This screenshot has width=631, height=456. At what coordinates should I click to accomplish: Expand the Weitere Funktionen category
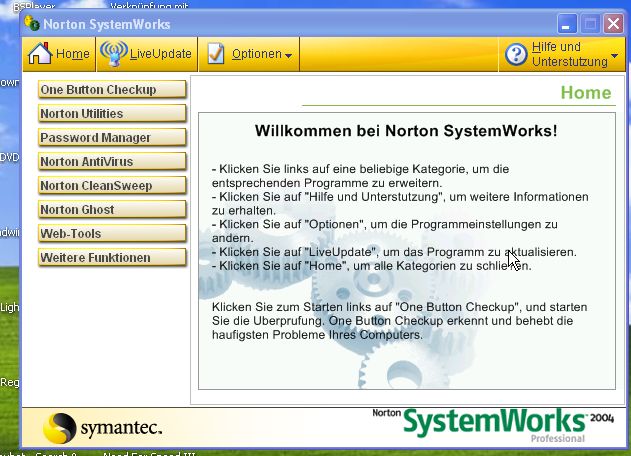point(112,258)
